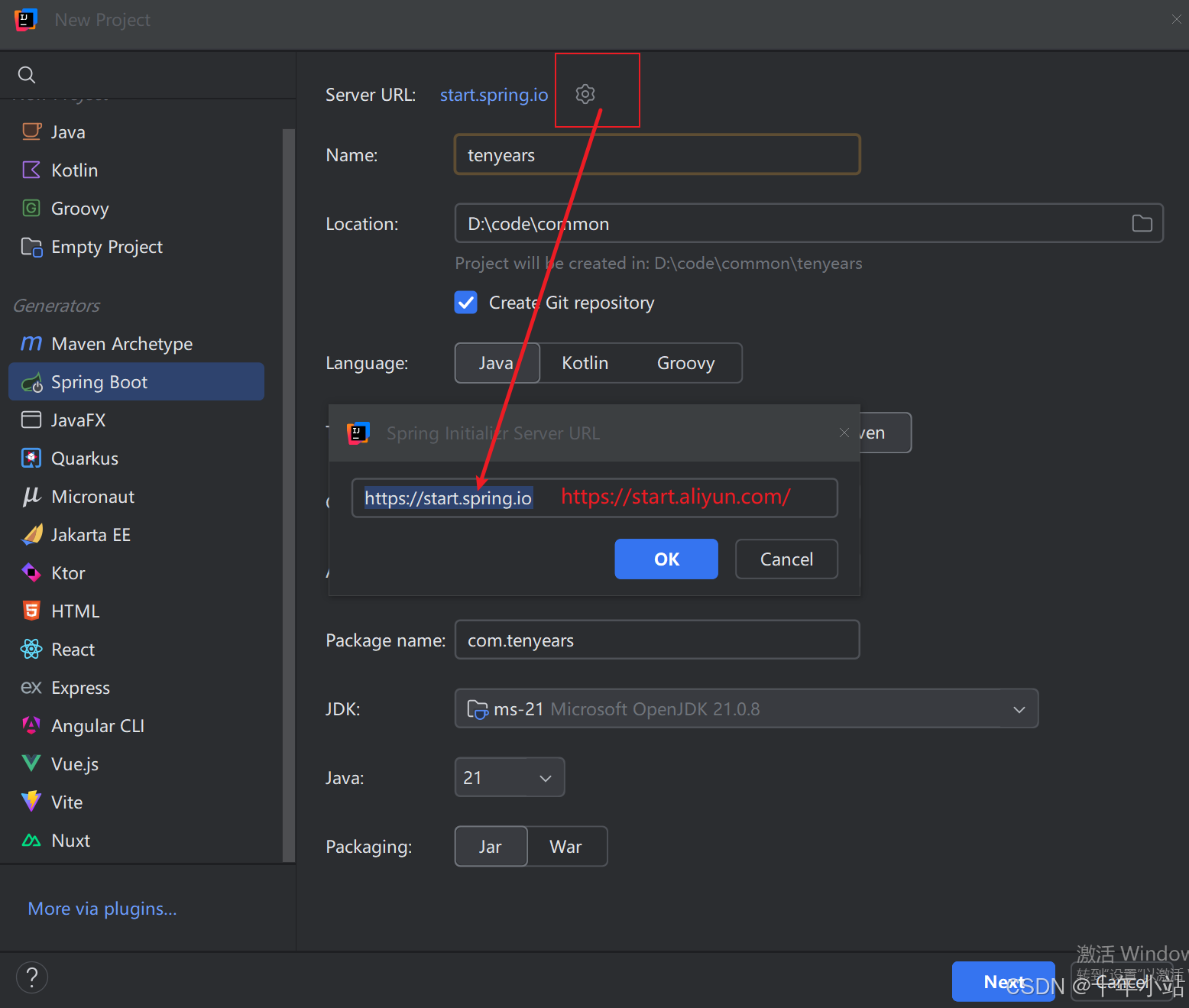The width and height of the screenshot is (1189, 1008).
Task: Click the Express ex icon
Action: click(x=31, y=687)
